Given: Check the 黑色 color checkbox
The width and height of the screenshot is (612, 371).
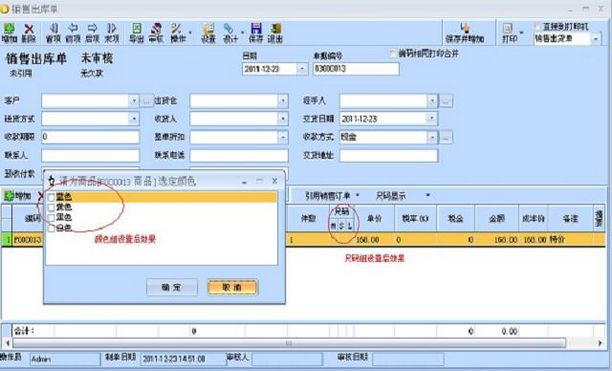Looking at the screenshot, I should [51, 217].
